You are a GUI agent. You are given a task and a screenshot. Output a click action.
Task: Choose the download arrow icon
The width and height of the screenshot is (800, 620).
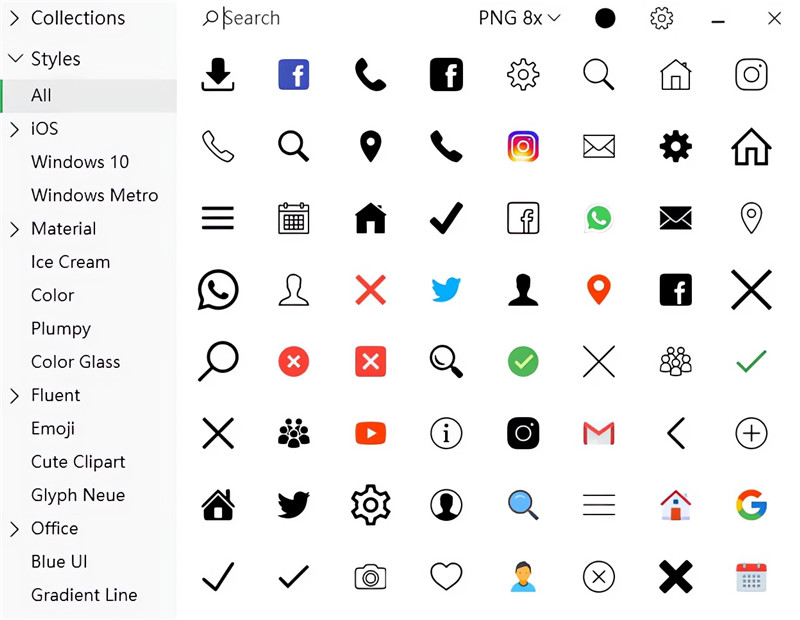pos(218,75)
